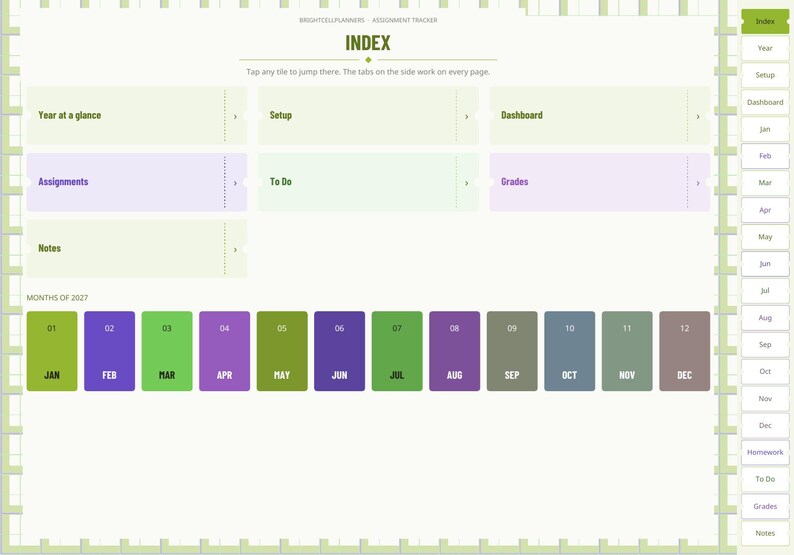Click the 'MONTHS OF 2027' heading text
Viewport: 794px width, 555px height.
pos(57,298)
